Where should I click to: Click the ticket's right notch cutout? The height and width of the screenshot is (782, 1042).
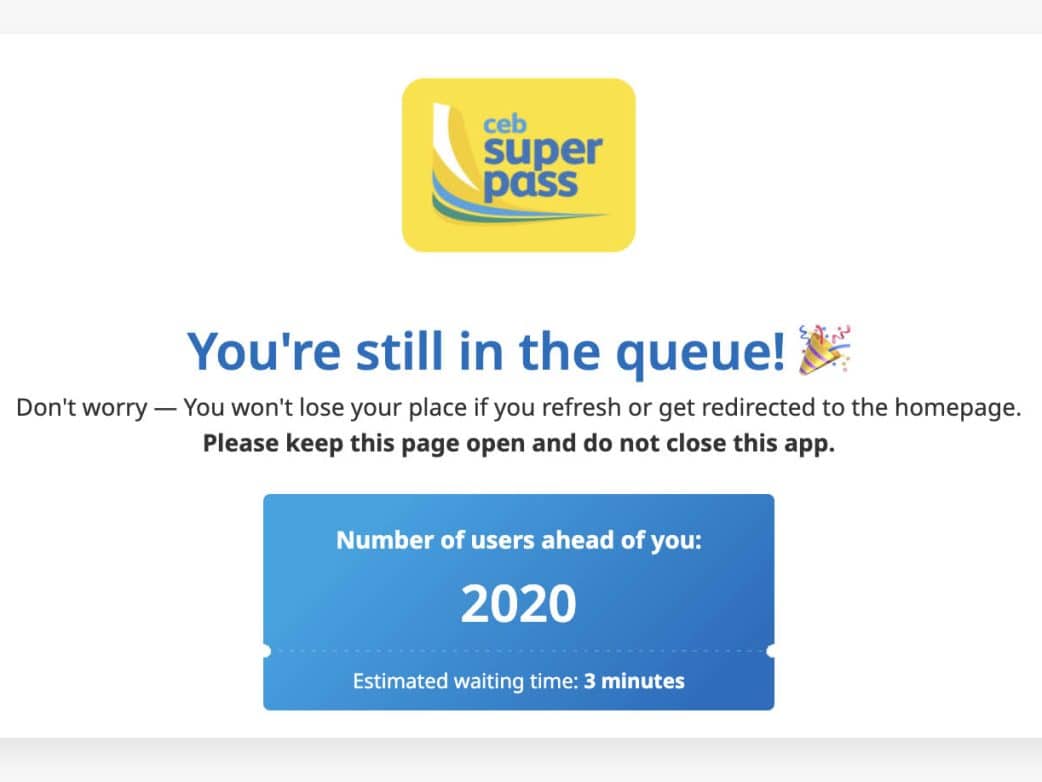click(x=772, y=652)
